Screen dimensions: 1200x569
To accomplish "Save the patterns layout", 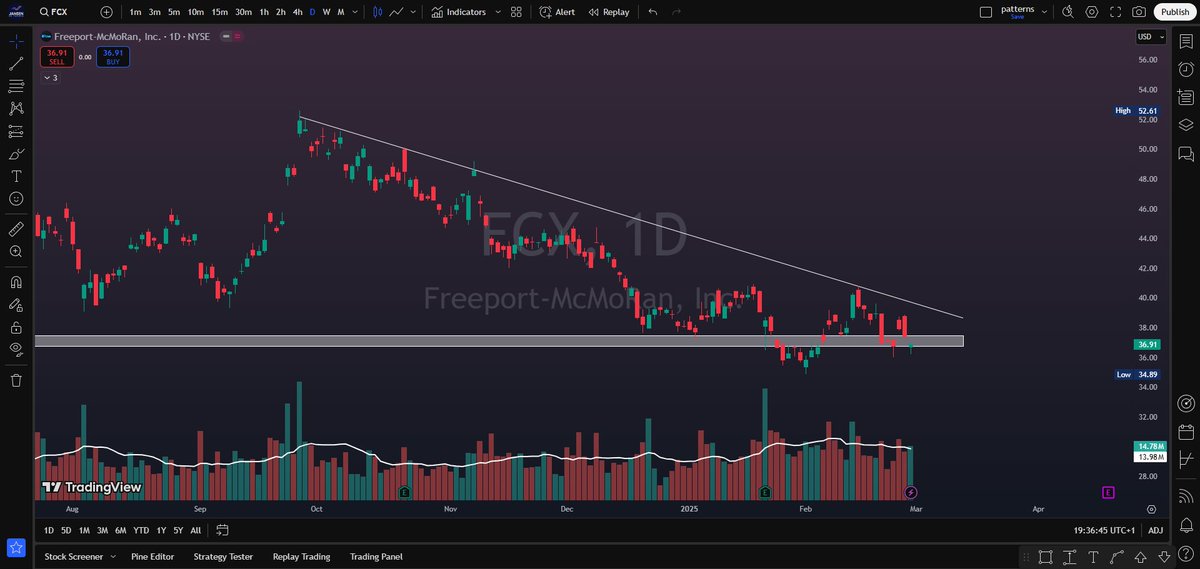I will (x=1017, y=17).
